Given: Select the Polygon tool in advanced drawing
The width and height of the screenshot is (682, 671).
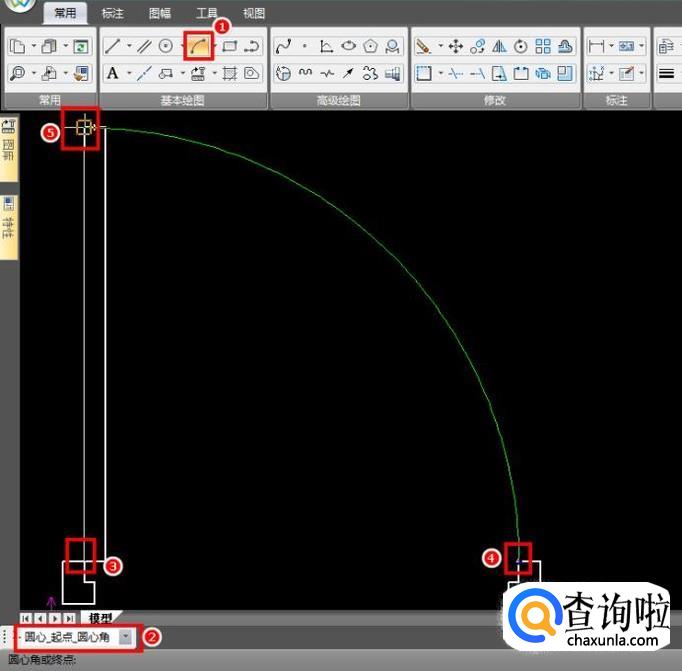Looking at the screenshot, I should [371, 46].
